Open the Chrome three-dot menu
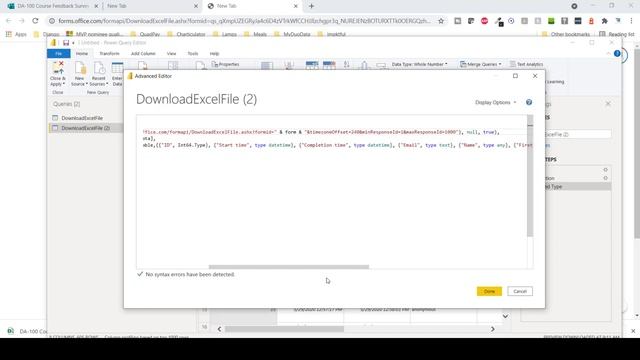Screen dimensions: 640x360 631,21
